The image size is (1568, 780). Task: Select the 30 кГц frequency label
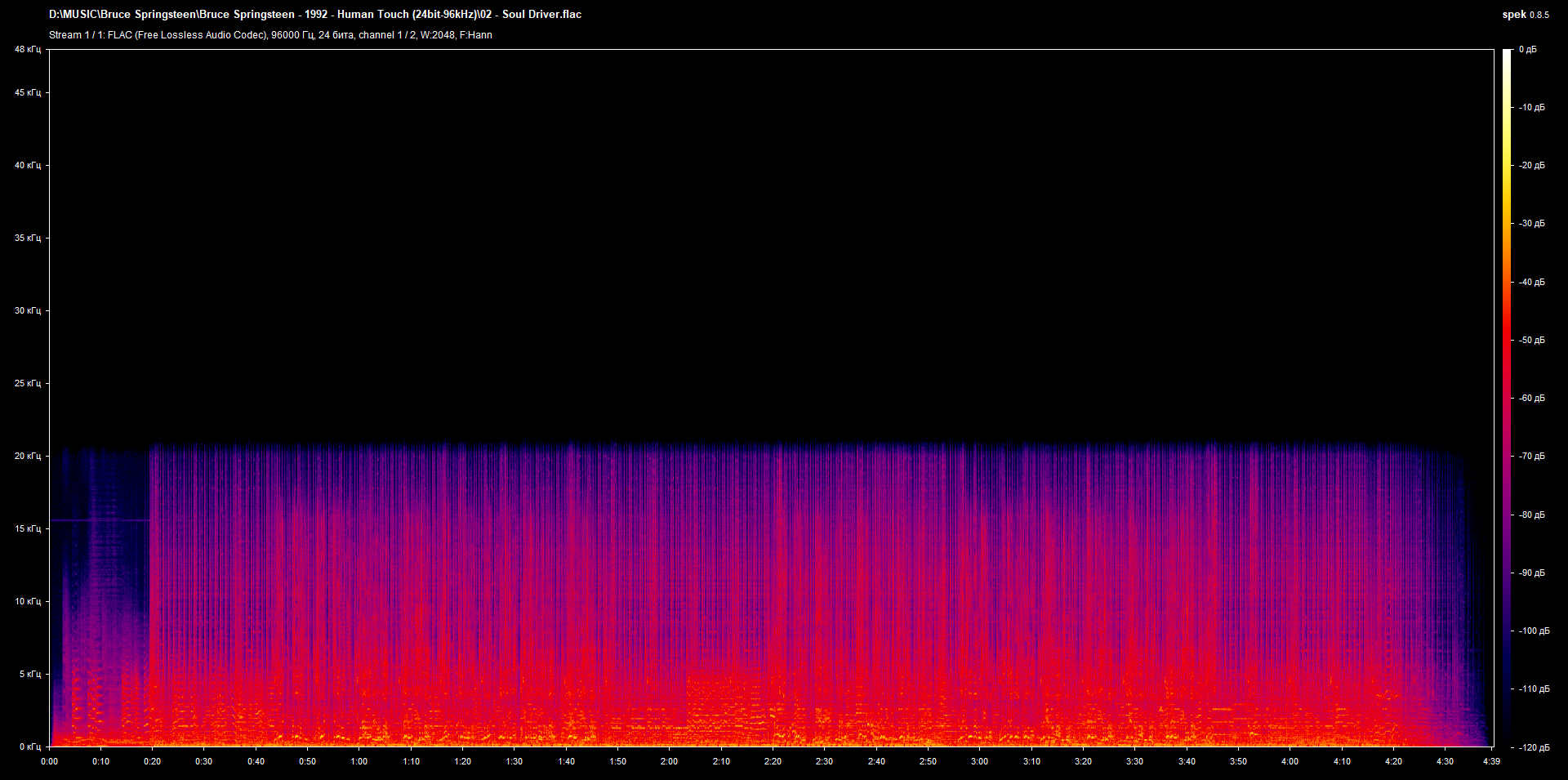click(28, 311)
